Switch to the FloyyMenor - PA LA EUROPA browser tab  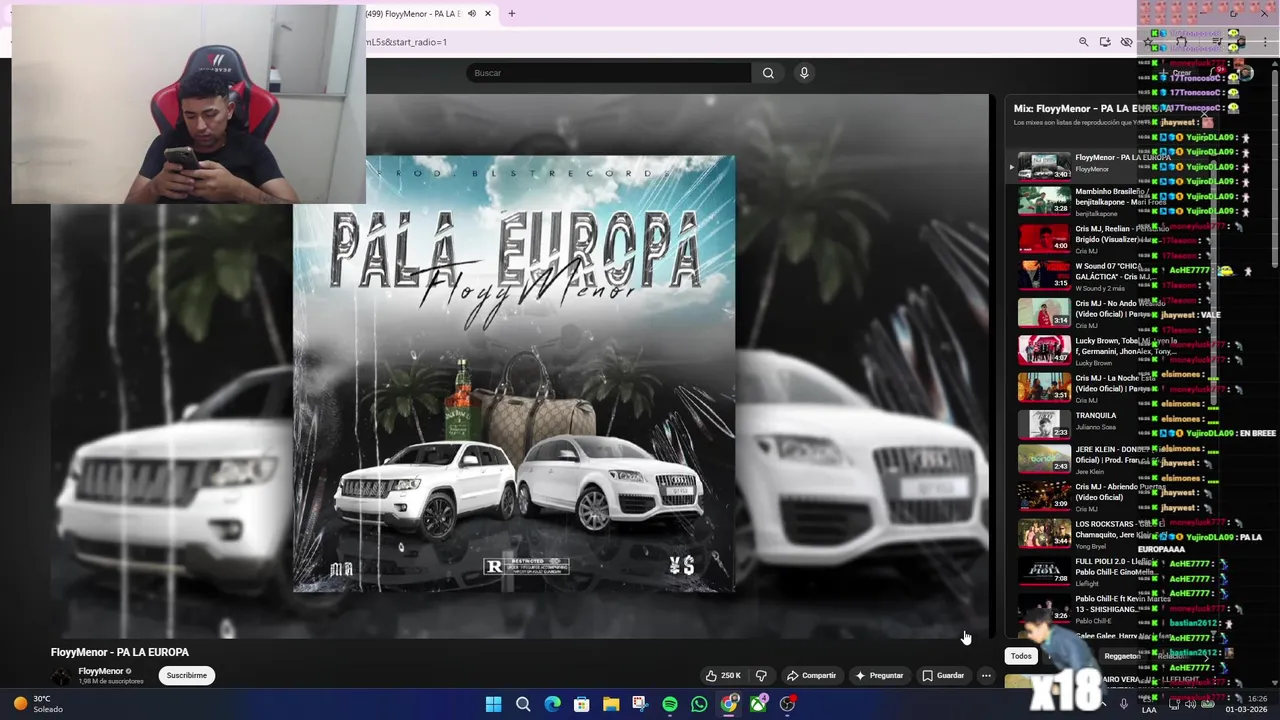pyautogui.click(x=412, y=14)
